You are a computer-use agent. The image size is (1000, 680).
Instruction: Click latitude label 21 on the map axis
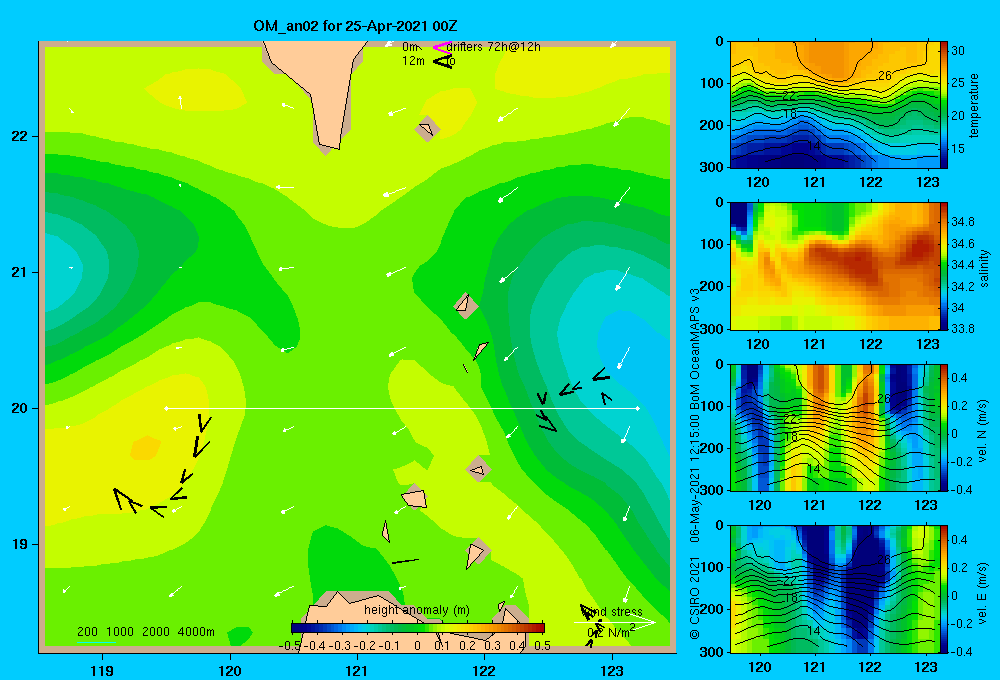(19, 272)
